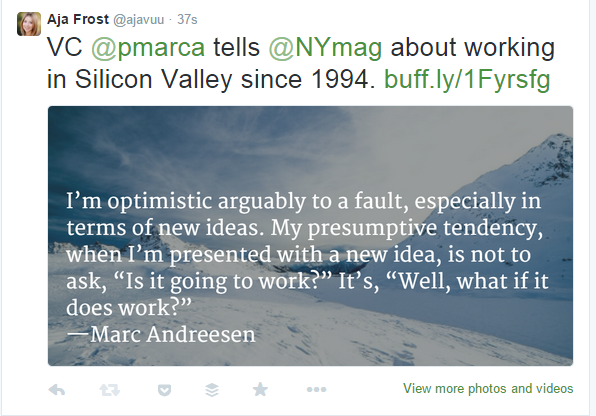596x416 pixels.
Task: Click the "does work?" line in the quote
Action: pos(129,307)
